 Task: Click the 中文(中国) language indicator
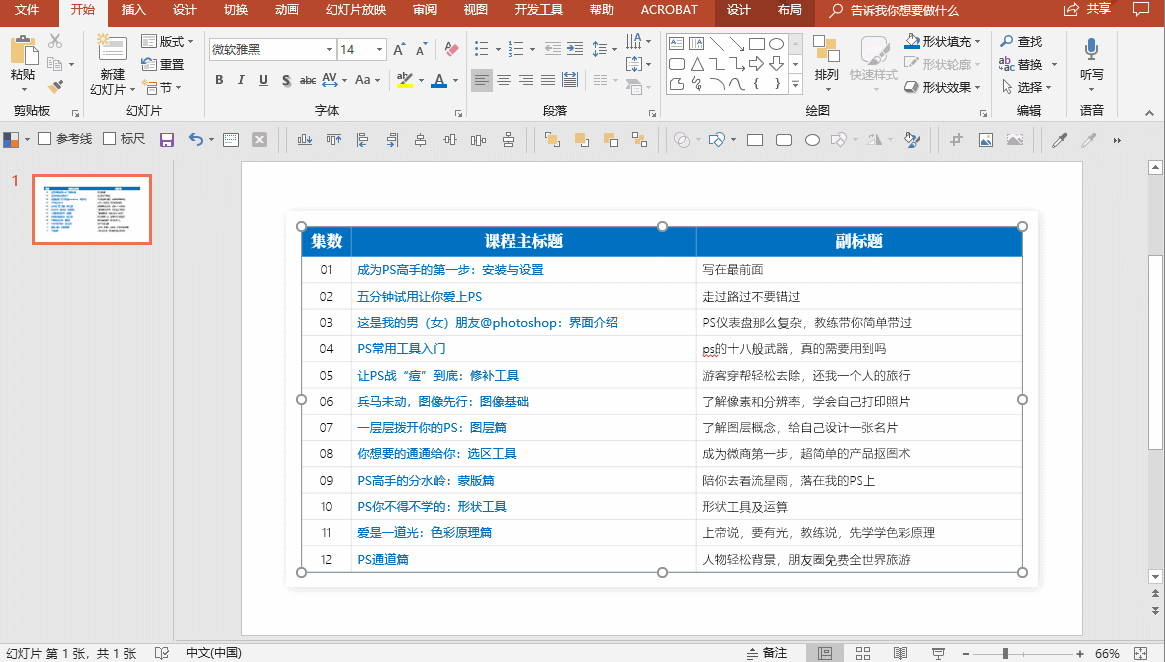[214, 653]
